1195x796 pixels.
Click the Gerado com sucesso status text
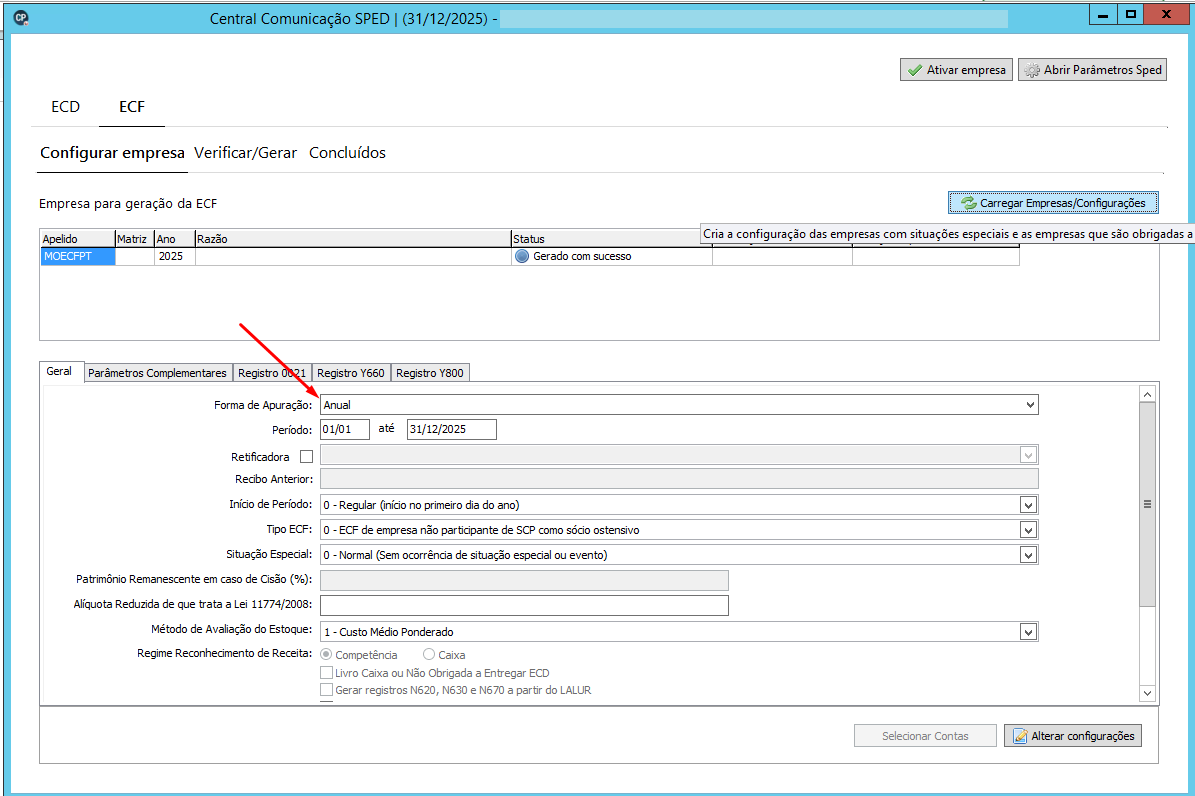pos(582,256)
